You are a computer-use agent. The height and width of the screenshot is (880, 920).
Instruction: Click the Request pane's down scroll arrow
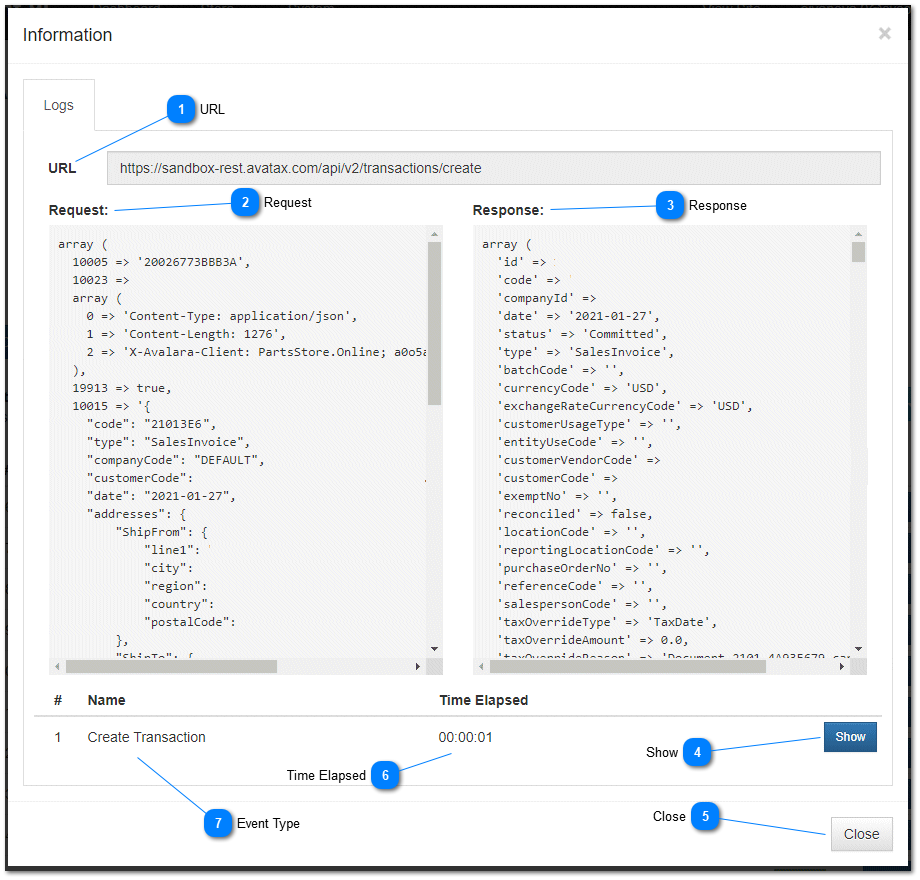[434, 648]
